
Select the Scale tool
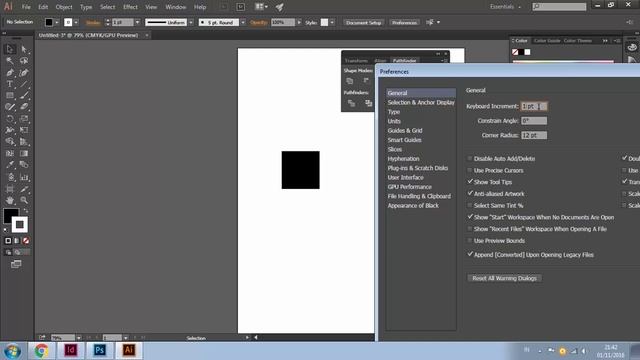24,119
